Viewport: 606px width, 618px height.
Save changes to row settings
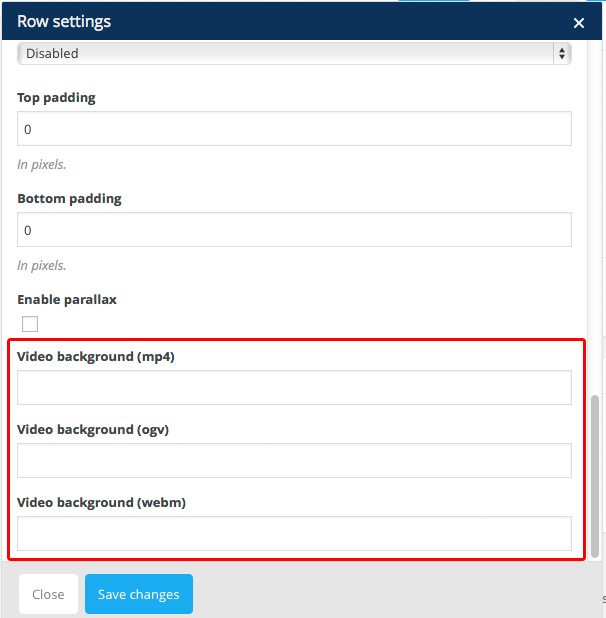click(139, 594)
